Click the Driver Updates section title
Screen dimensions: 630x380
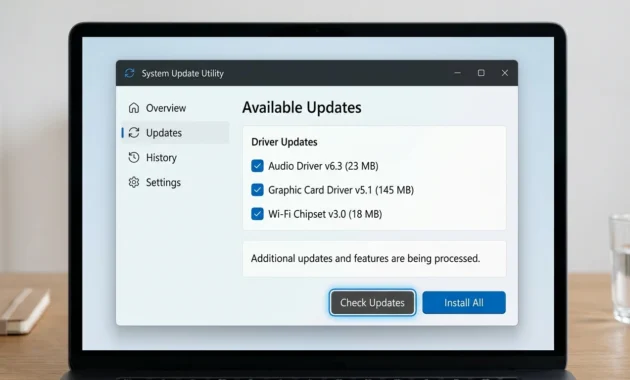click(284, 142)
